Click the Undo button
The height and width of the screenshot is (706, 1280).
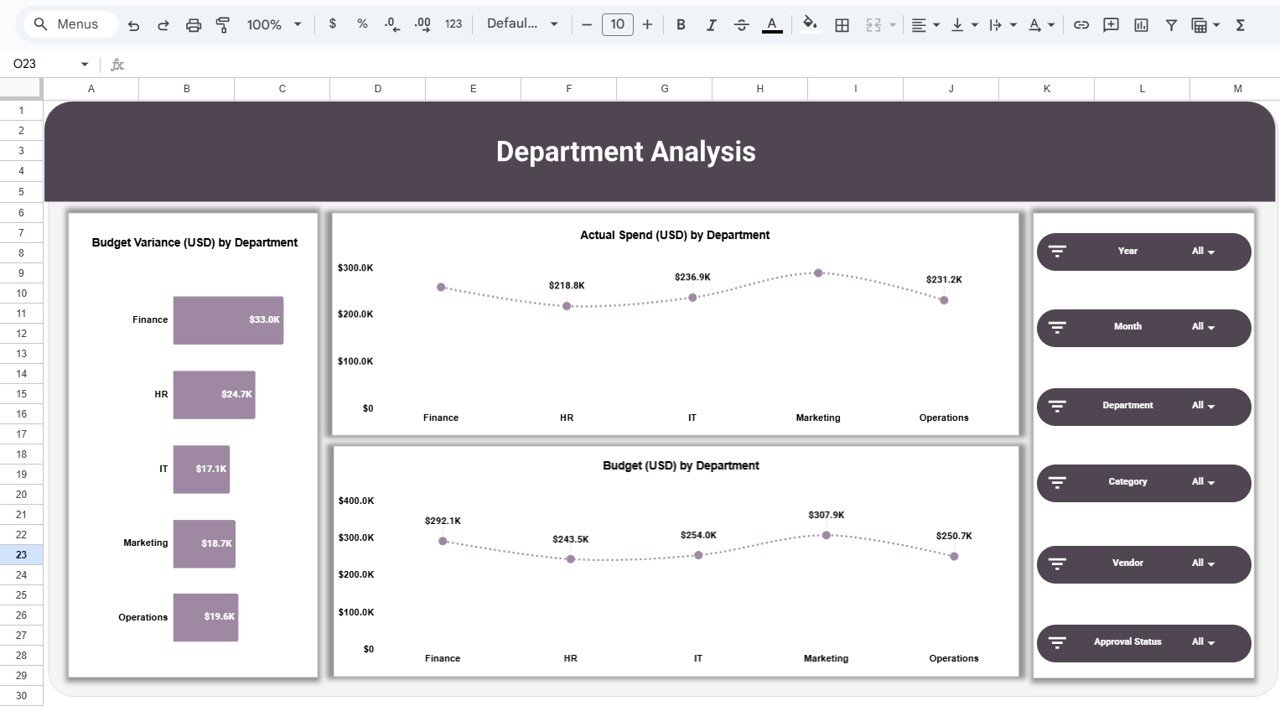coord(134,24)
